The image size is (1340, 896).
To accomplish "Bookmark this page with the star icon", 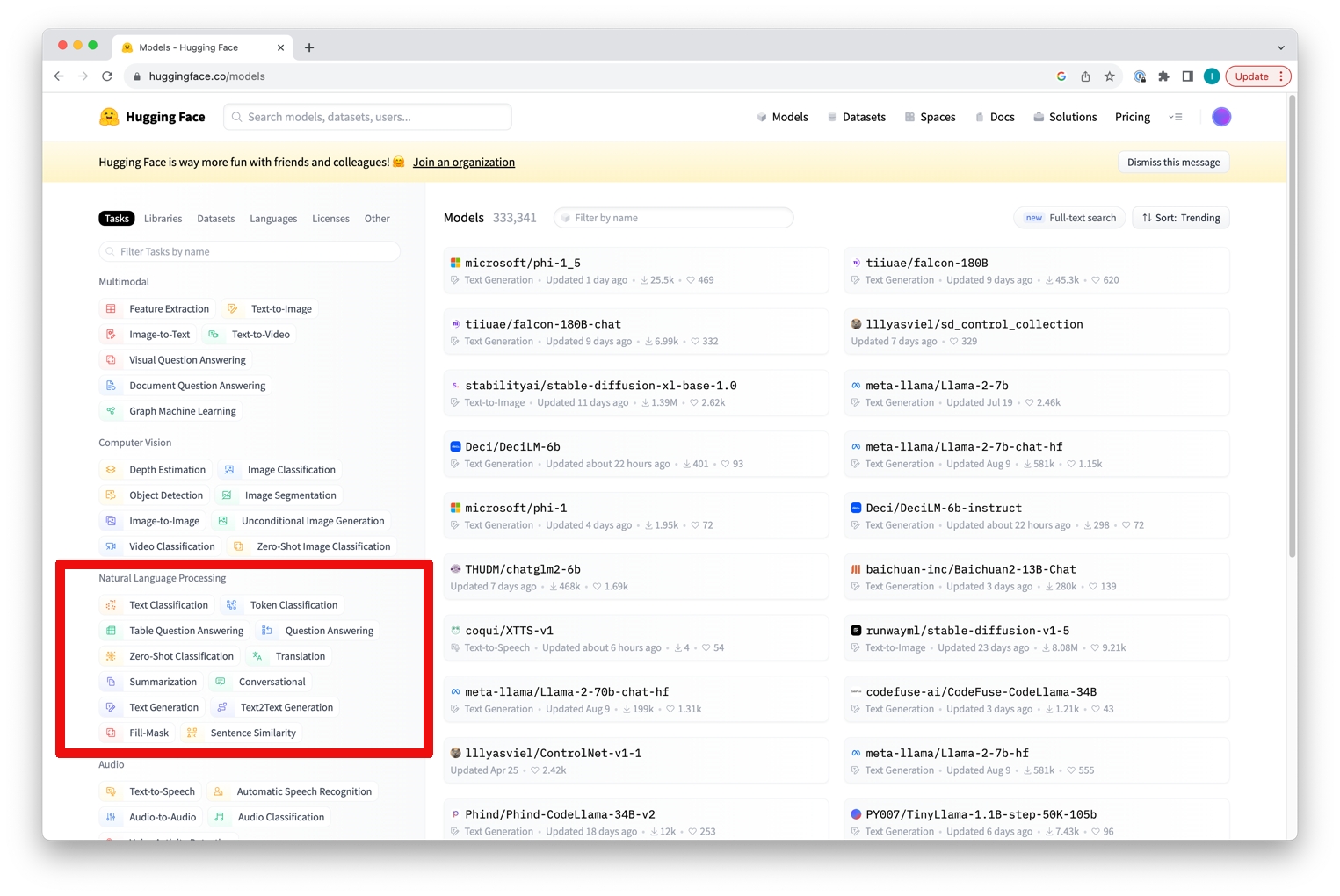I will [1110, 76].
